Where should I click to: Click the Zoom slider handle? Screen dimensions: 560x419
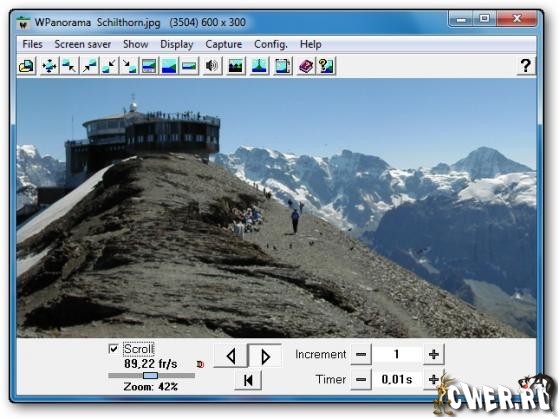coord(150,375)
